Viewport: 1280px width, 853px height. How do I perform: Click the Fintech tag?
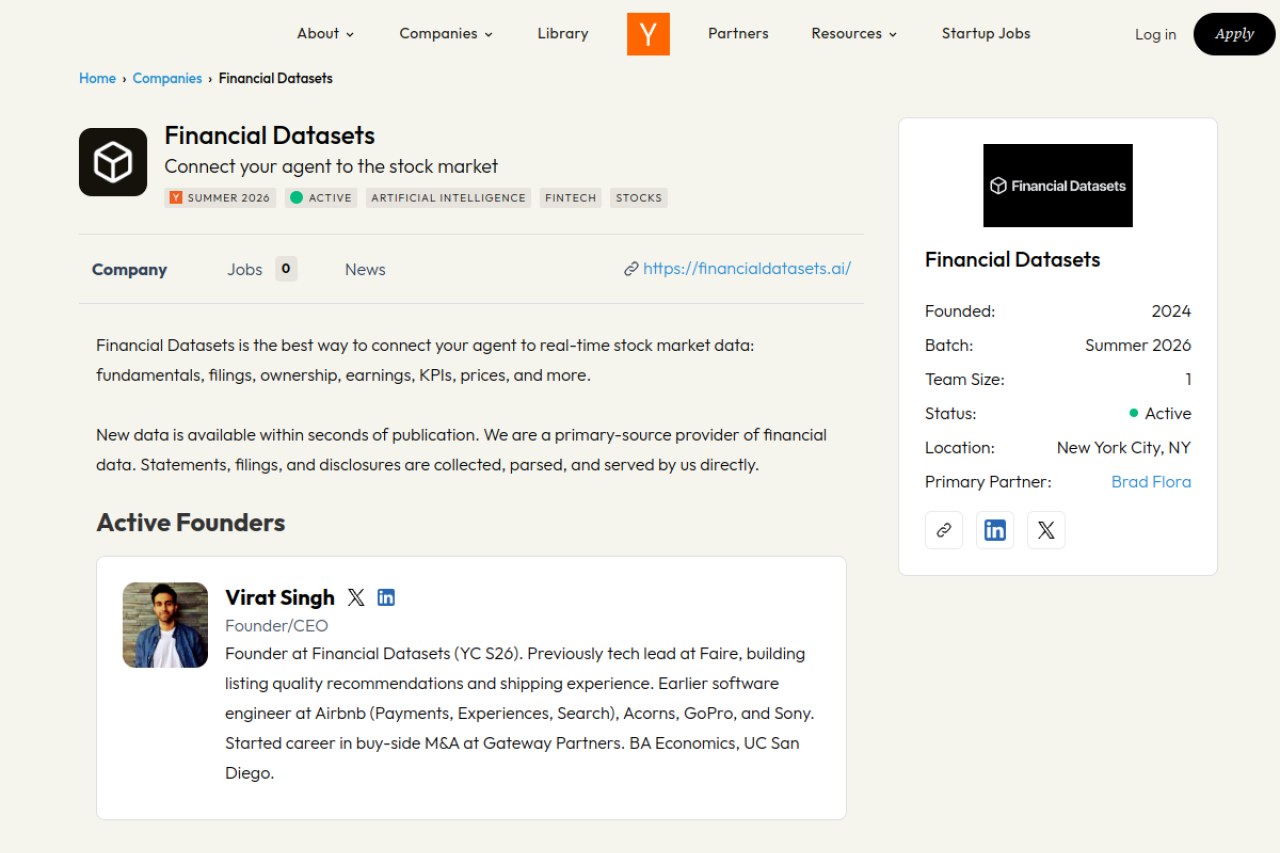pos(570,198)
